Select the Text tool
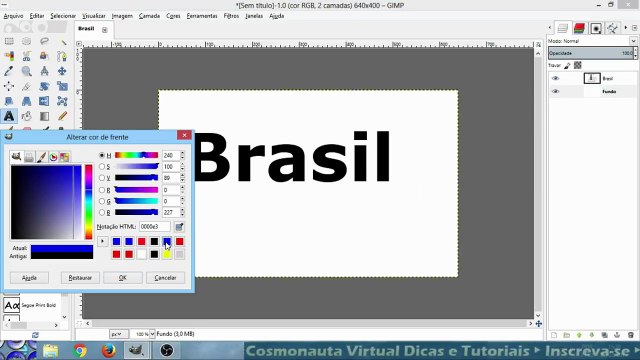This screenshot has height=360, width=640. [x=9, y=116]
